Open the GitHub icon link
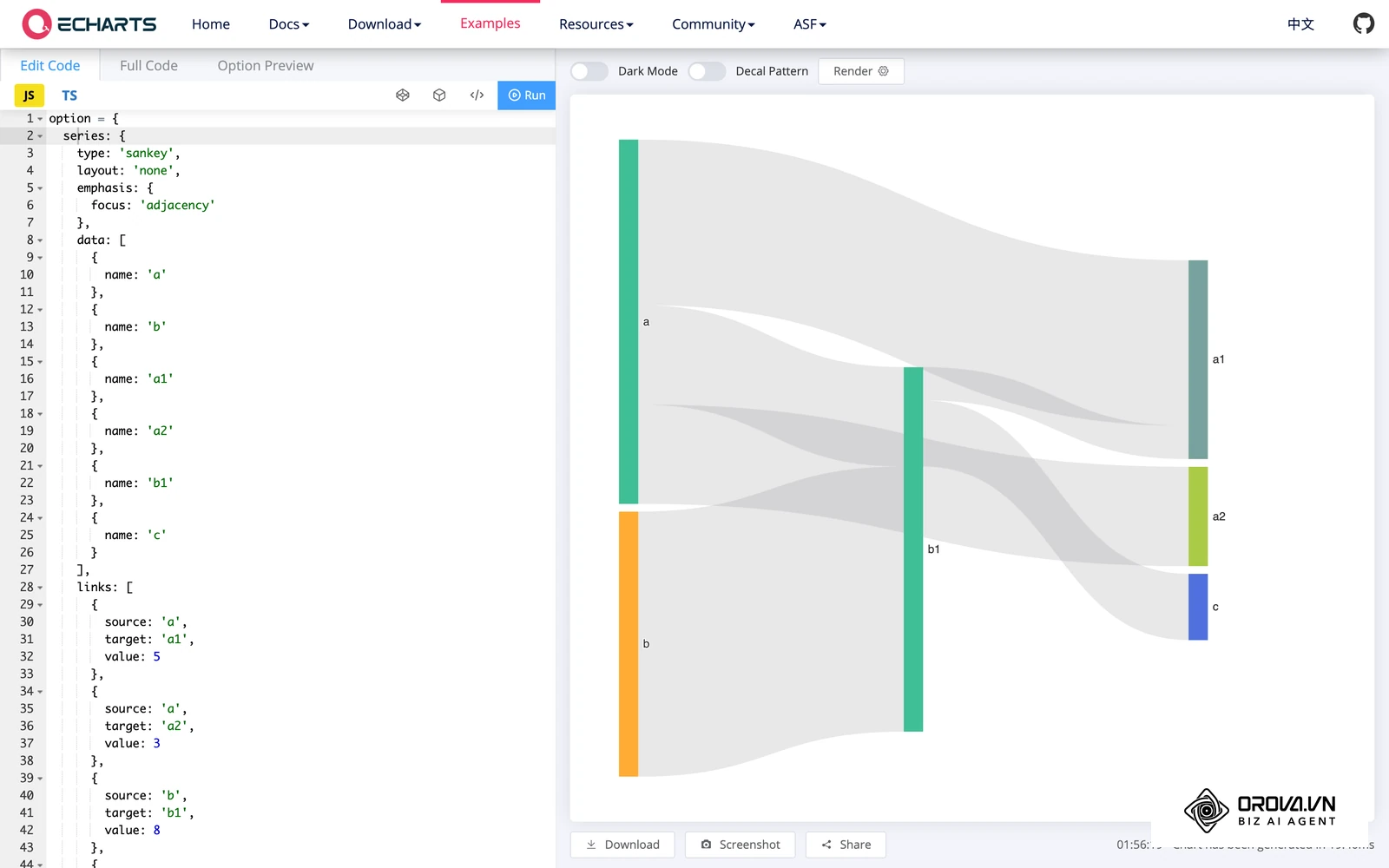1389x868 pixels. (x=1363, y=23)
